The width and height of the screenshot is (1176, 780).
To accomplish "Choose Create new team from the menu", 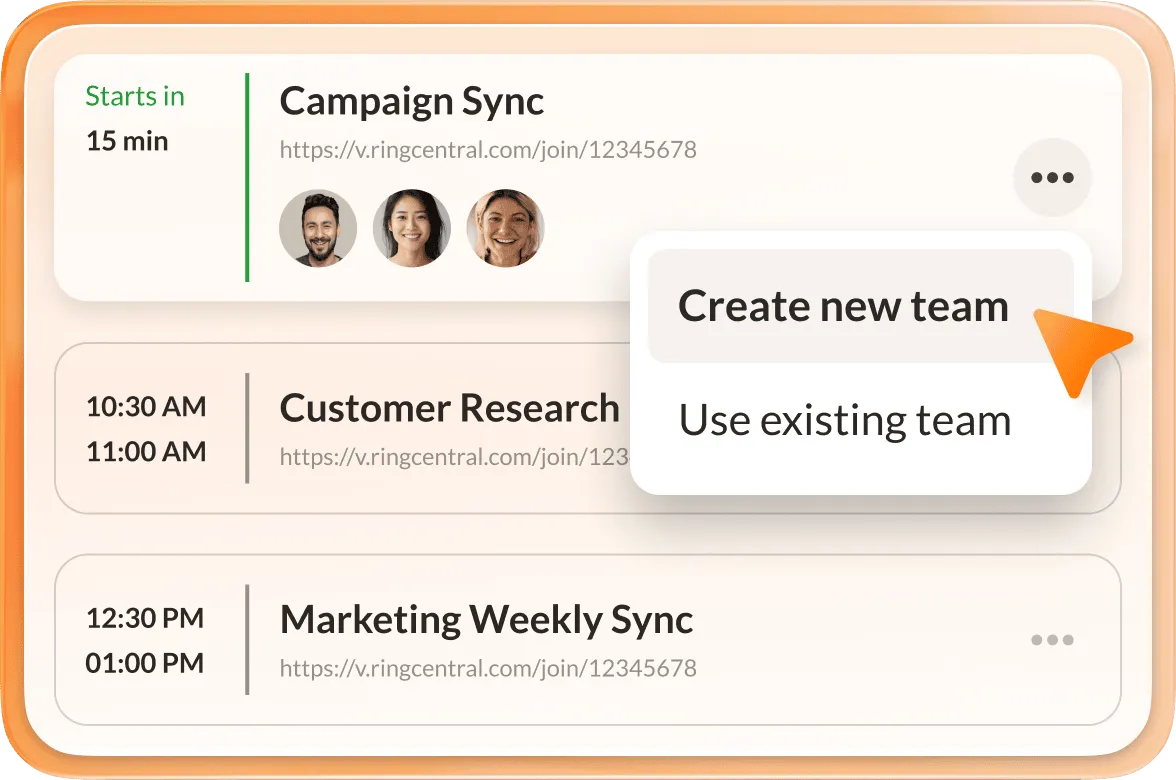I will point(843,306).
